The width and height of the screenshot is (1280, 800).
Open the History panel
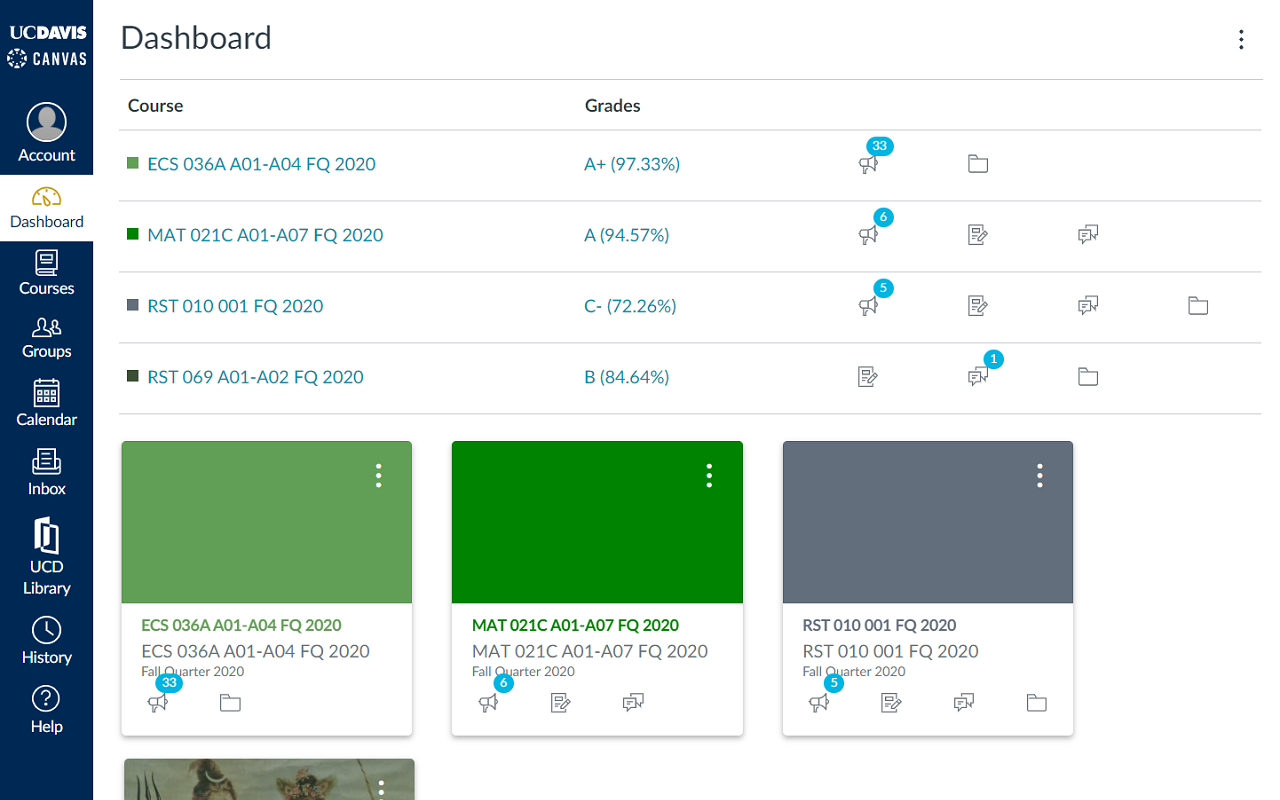point(46,640)
